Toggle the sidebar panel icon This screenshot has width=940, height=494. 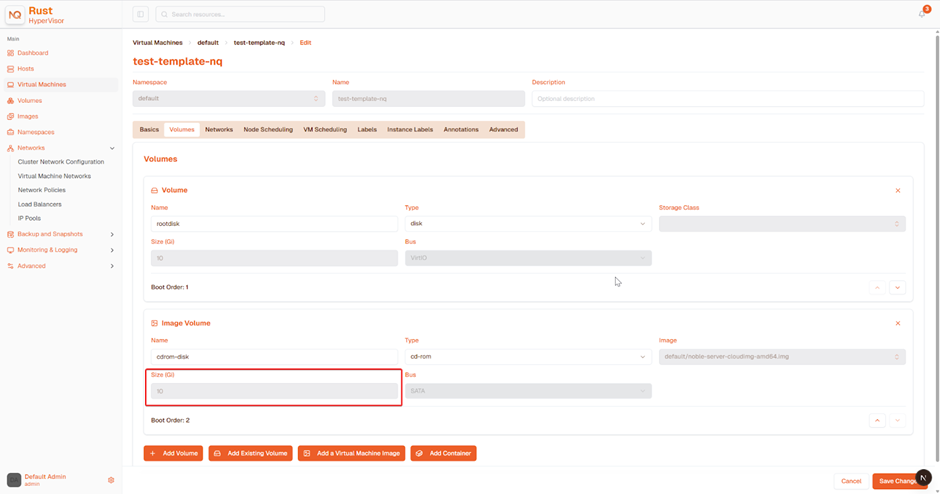pyautogui.click(x=140, y=14)
